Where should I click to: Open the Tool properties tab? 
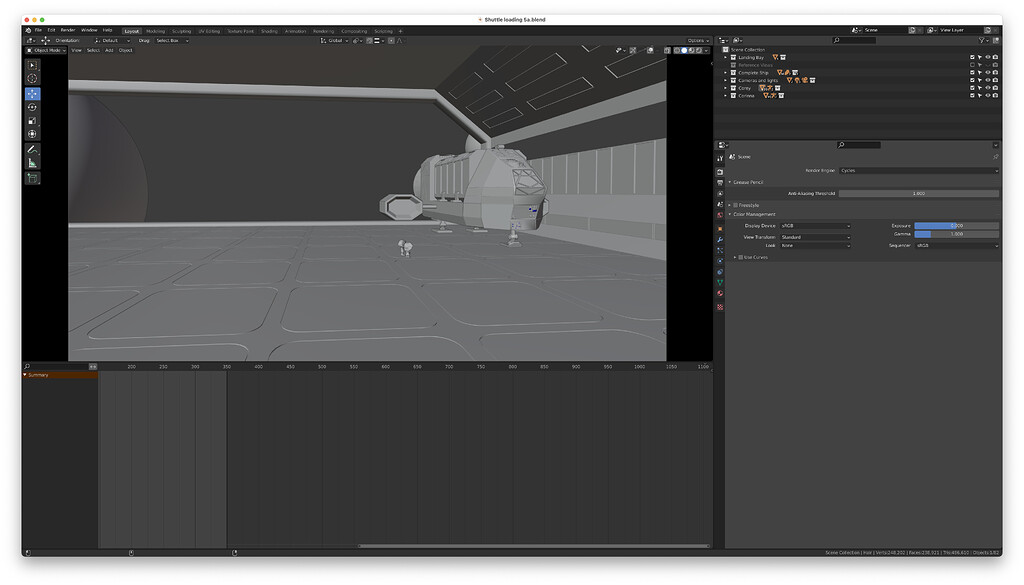click(x=720, y=158)
